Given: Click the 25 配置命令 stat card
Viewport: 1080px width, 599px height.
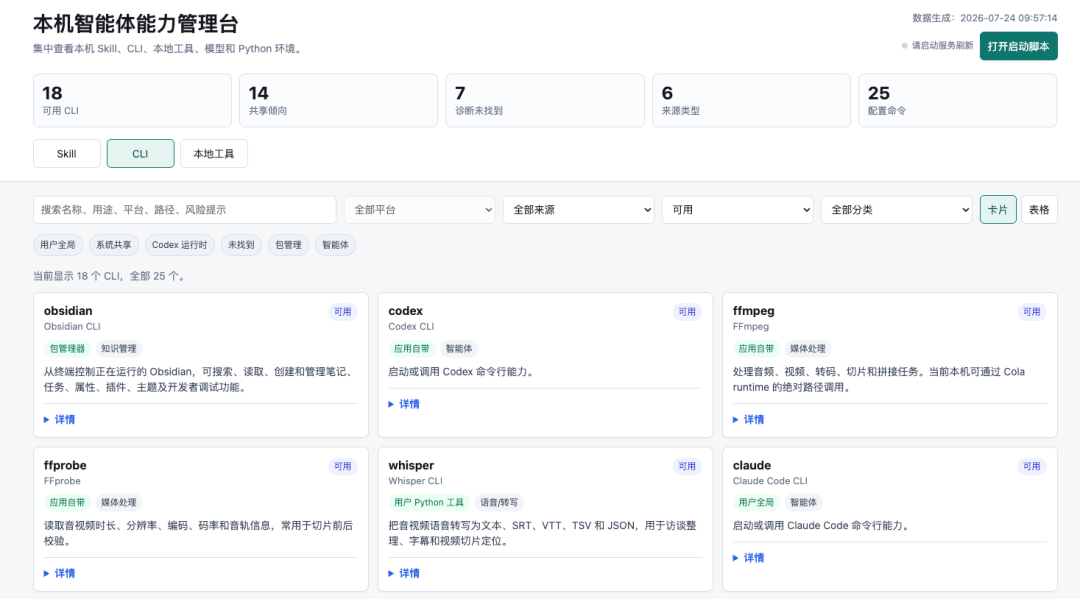Looking at the screenshot, I should point(957,101).
